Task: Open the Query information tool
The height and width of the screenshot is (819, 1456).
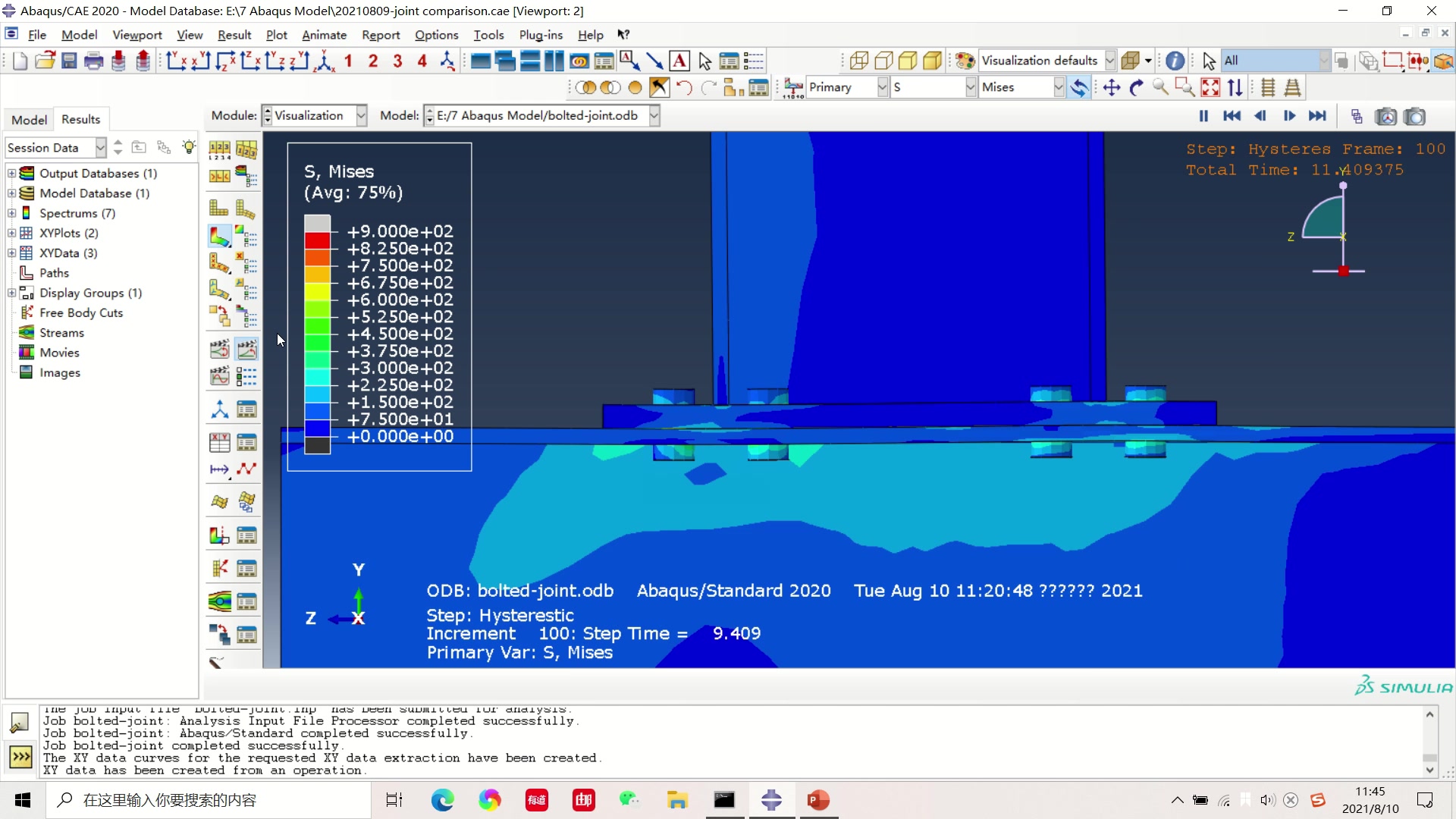Action: pyautogui.click(x=1175, y=61)
